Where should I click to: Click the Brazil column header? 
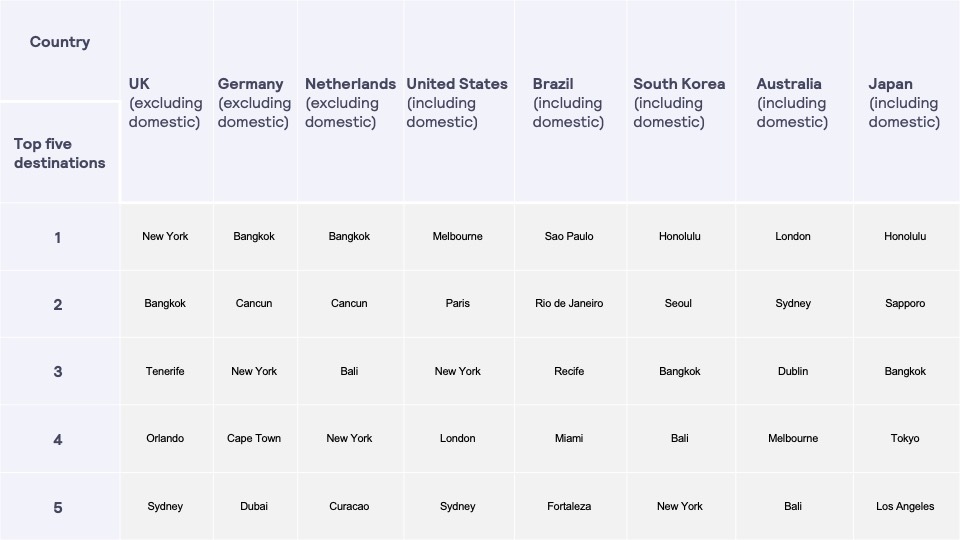point(569,102)
